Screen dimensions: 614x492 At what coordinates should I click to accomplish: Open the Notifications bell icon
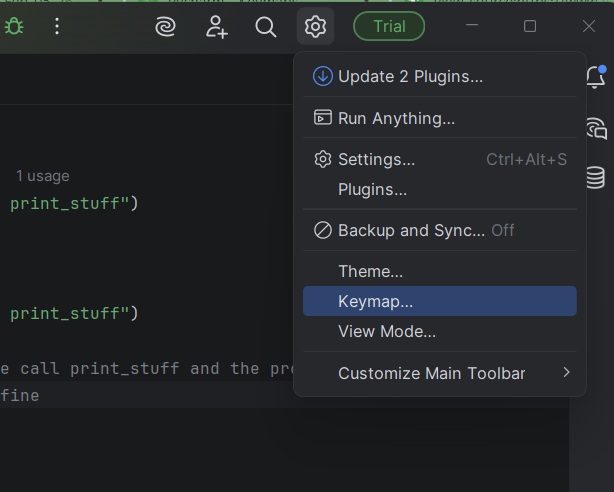pos(596,77)
